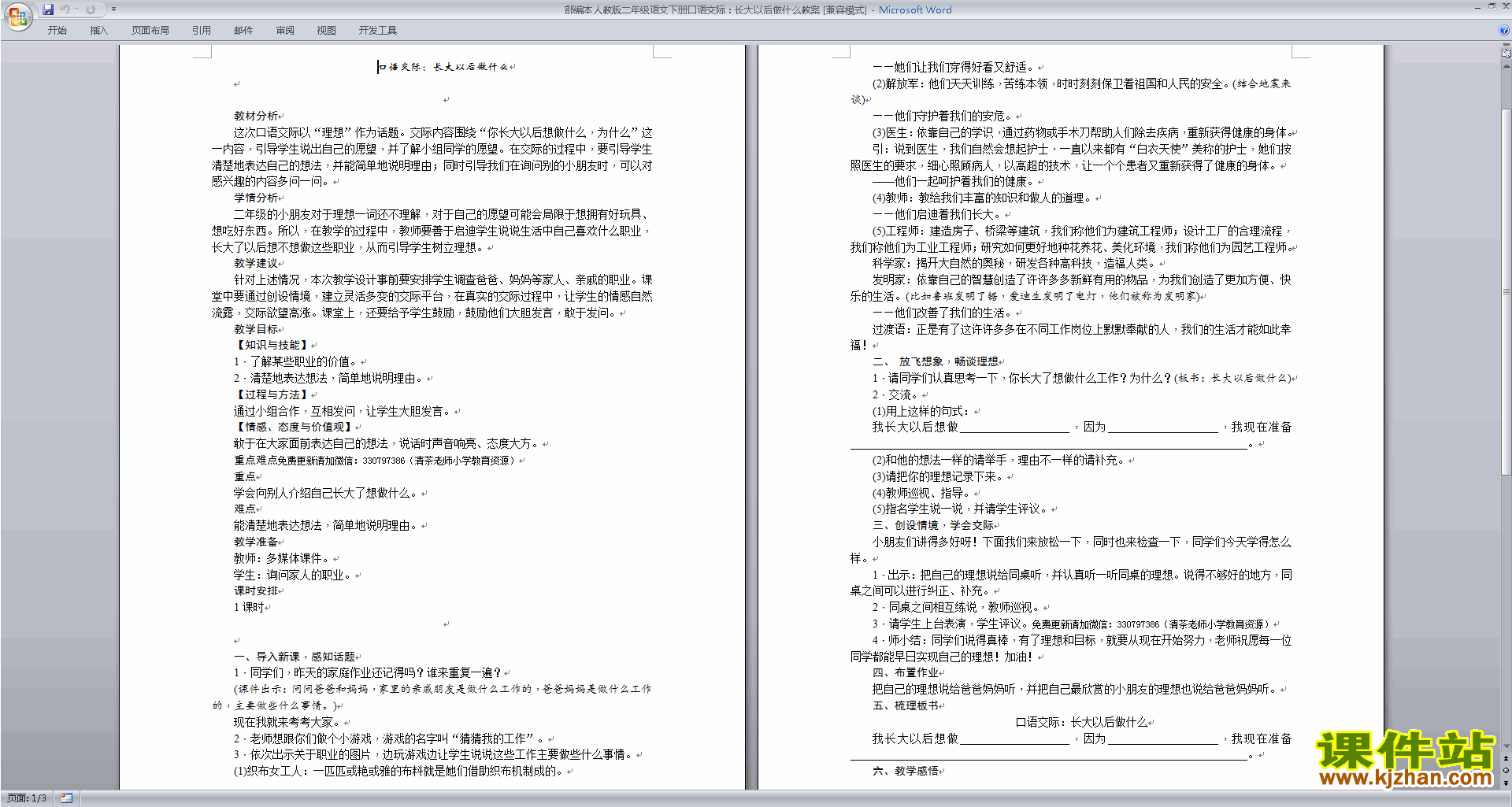
Task: Click the heading 教学目标
Action: (x=255, y=329)
